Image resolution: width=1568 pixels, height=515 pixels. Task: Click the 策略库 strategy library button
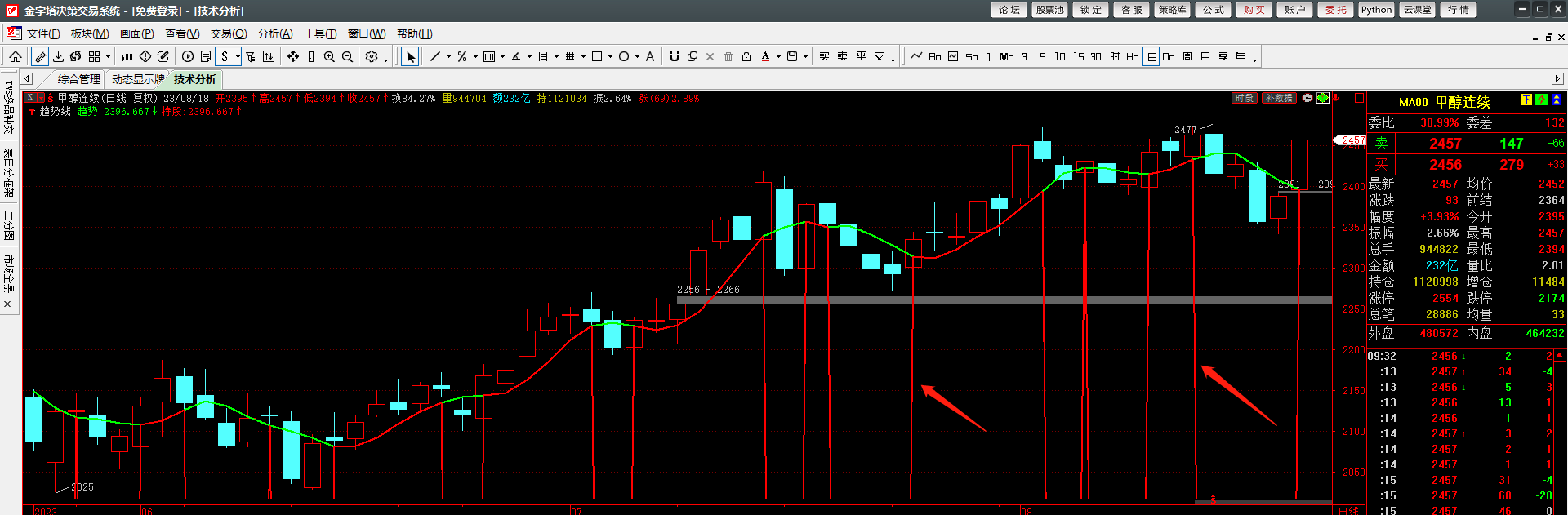(1172, 10)
